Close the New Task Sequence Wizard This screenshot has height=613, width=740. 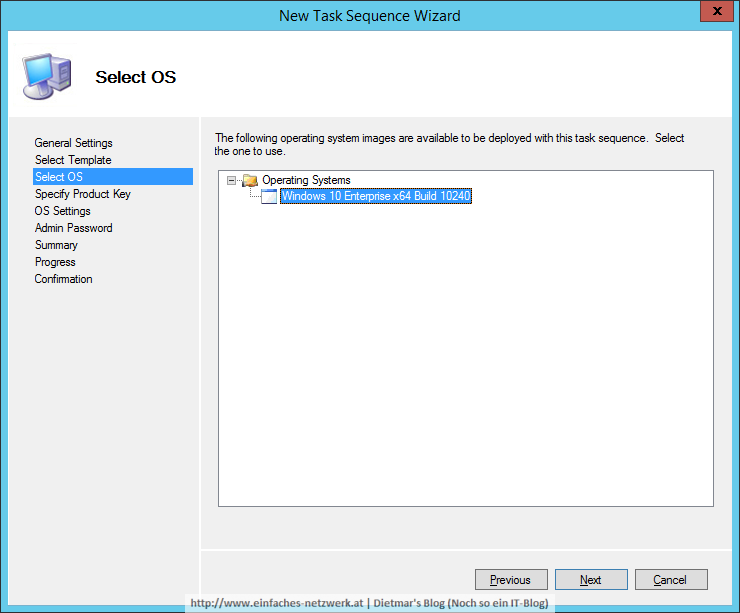tap(716, 11)
